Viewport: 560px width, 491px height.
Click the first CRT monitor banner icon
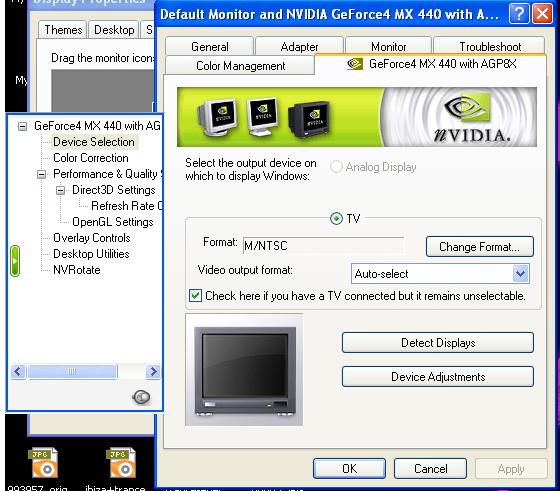click(218, 117)
